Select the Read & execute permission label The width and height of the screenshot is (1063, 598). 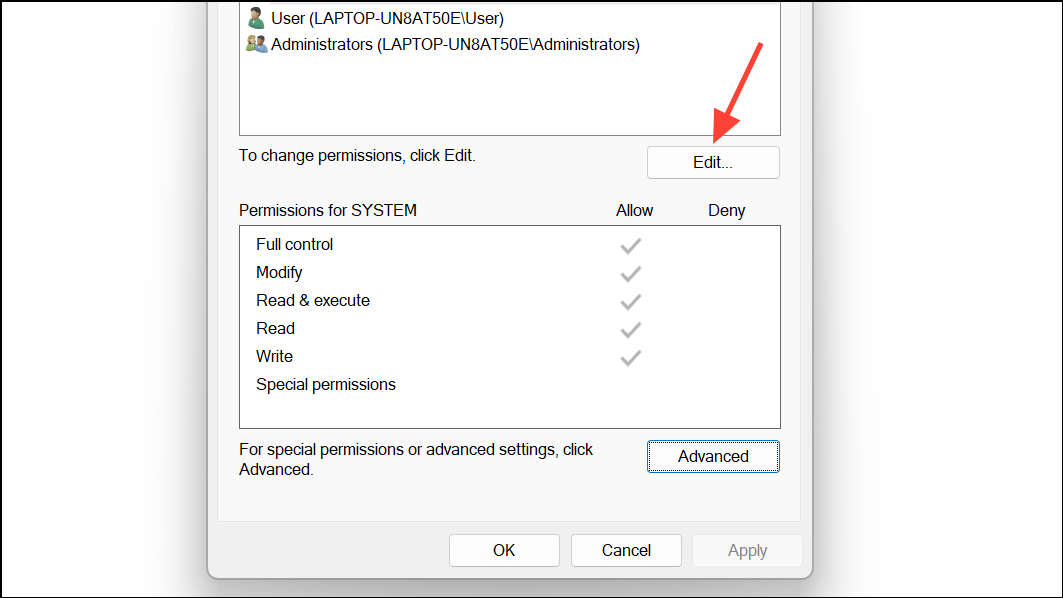click(313, 300)
